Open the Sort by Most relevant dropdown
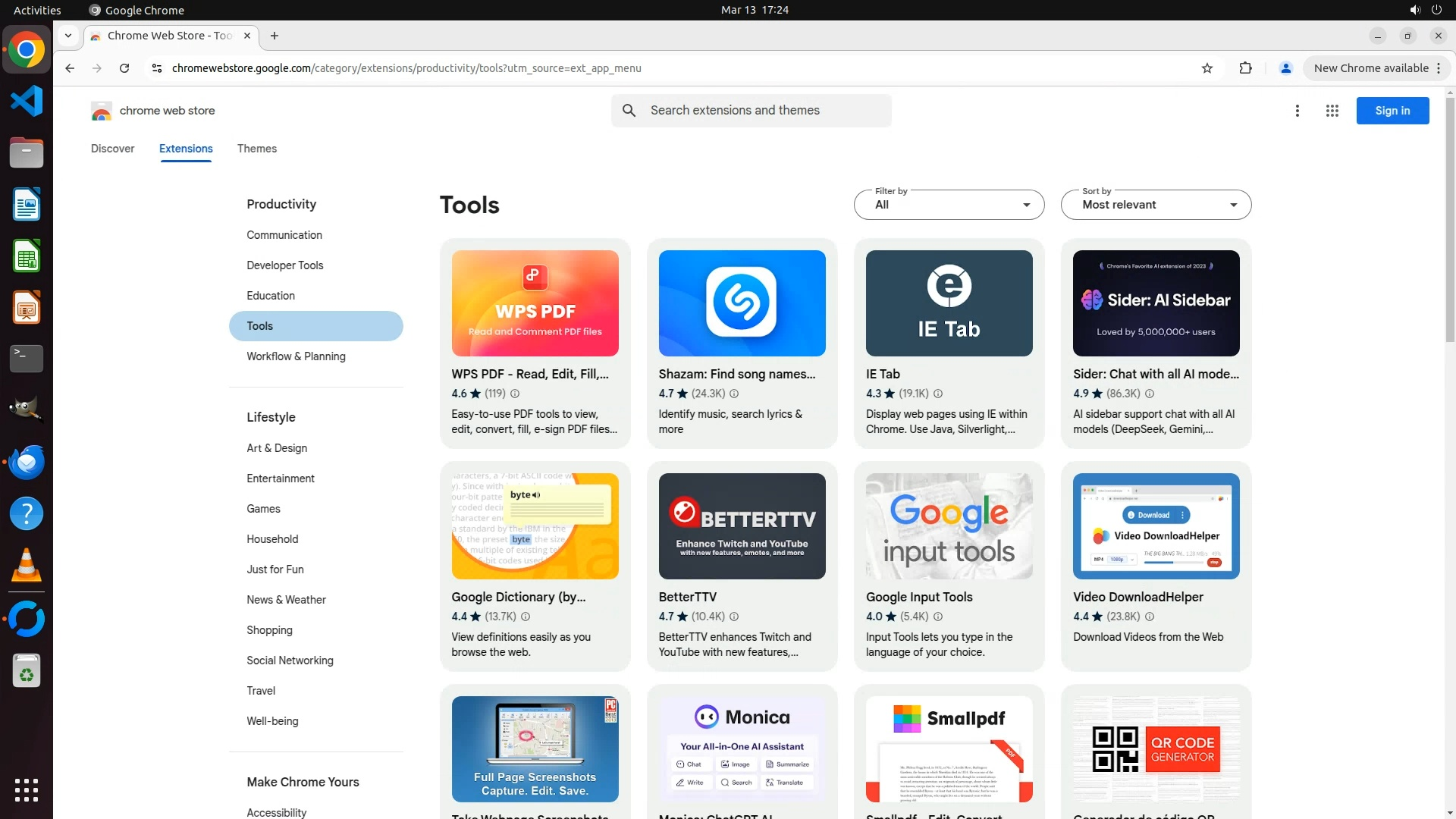Viewport: 1456px width, 819px height. tap(1156, 205)
